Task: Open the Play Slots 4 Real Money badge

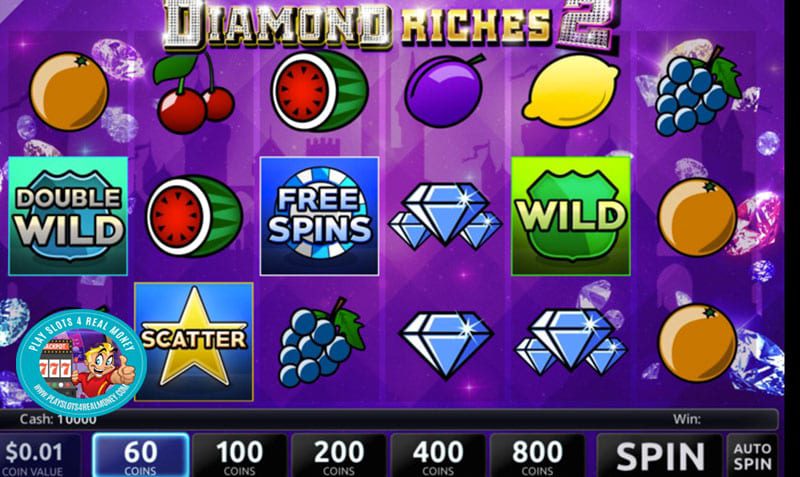Action: (x=81, y=362)
